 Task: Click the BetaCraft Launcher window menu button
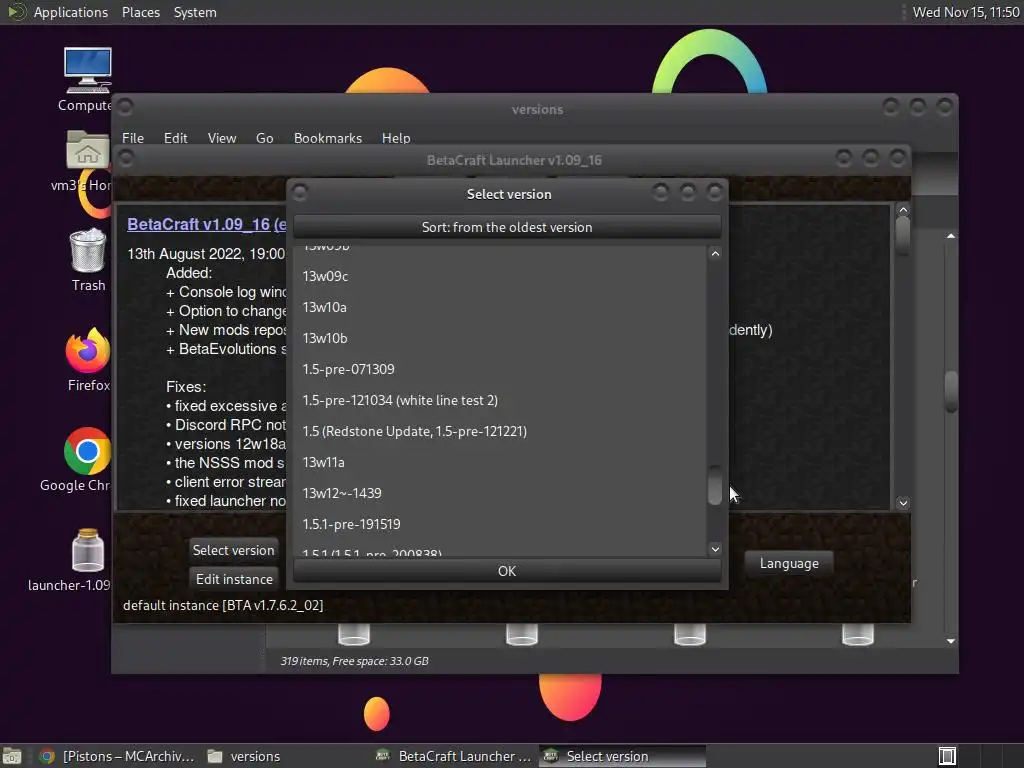pyautogui.click(x=126, y=158)
